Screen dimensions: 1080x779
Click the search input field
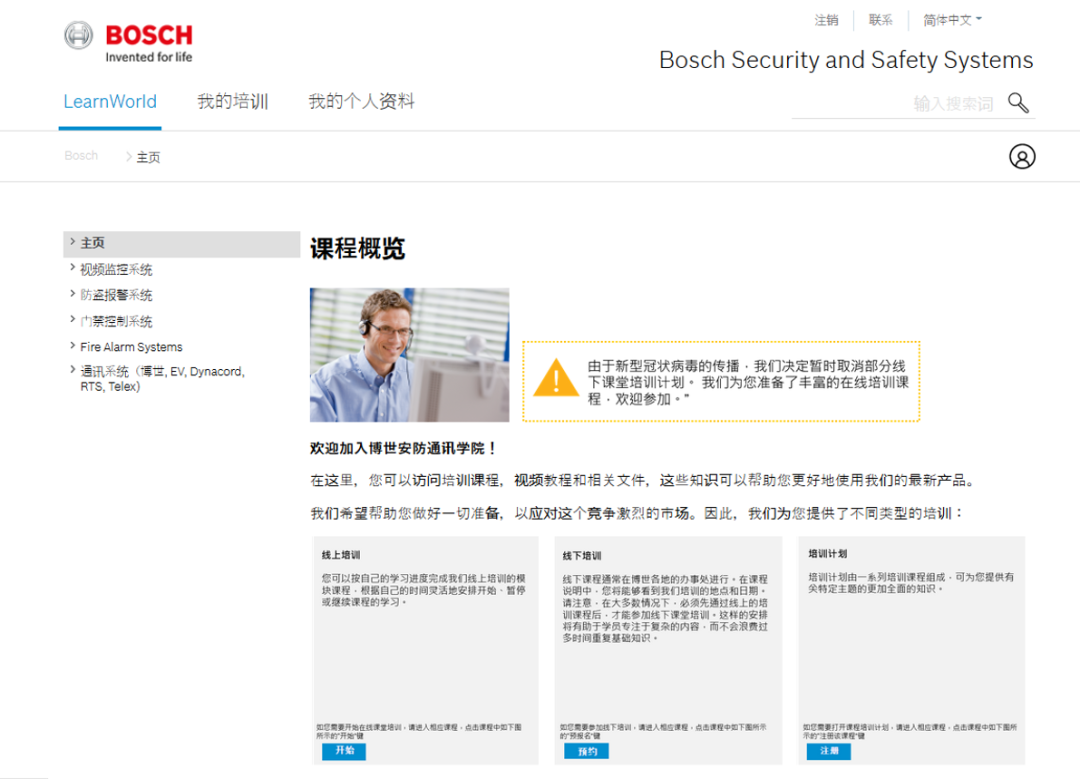[x=898, y=104]
